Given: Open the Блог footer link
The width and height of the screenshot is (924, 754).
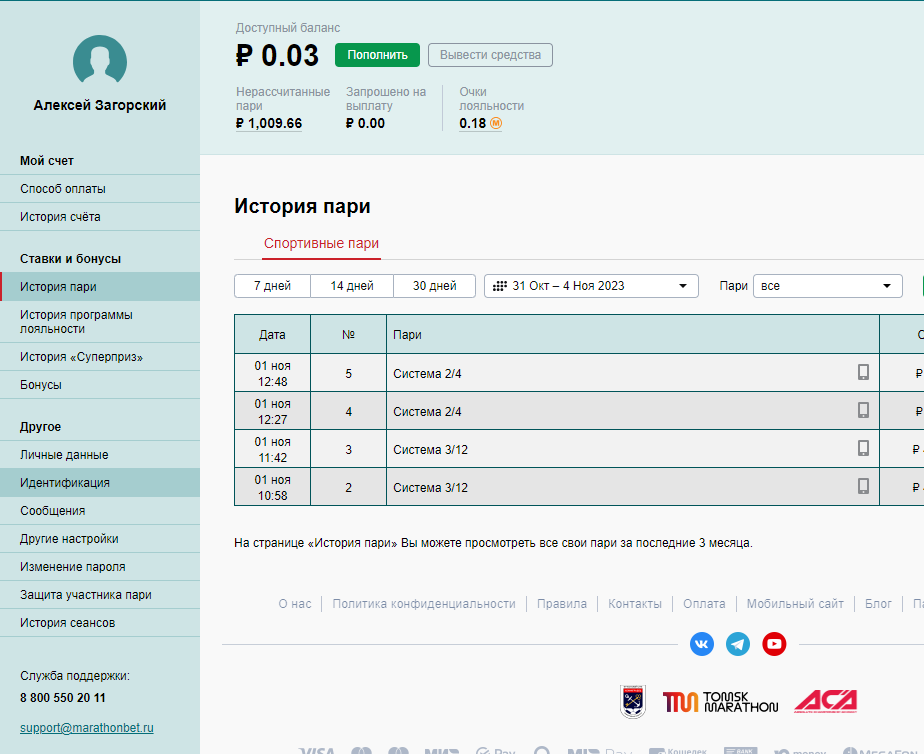Looking at the screenshot, I should click(878, 604).
